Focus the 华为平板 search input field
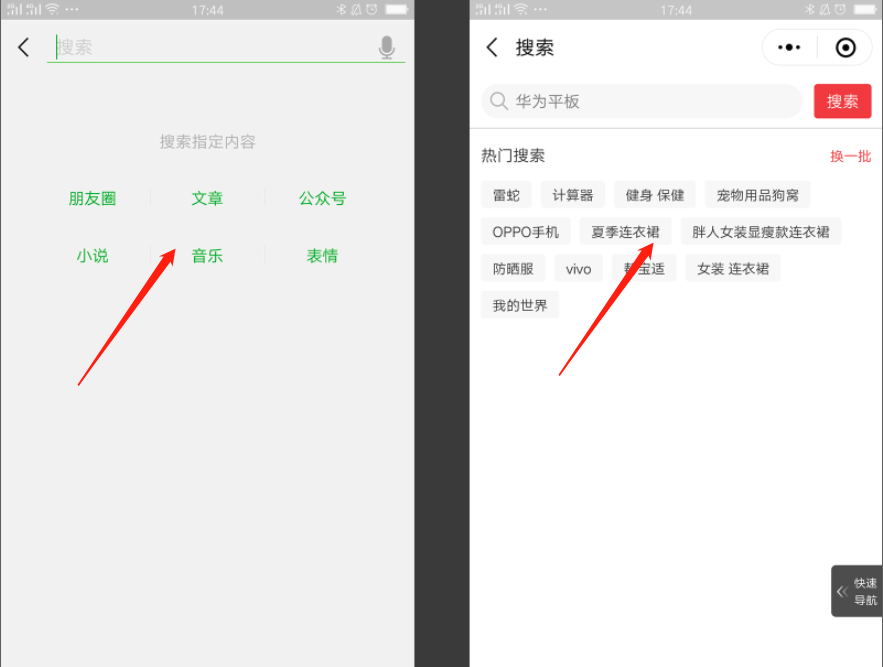The image size is (883, 667). [650, 101]
